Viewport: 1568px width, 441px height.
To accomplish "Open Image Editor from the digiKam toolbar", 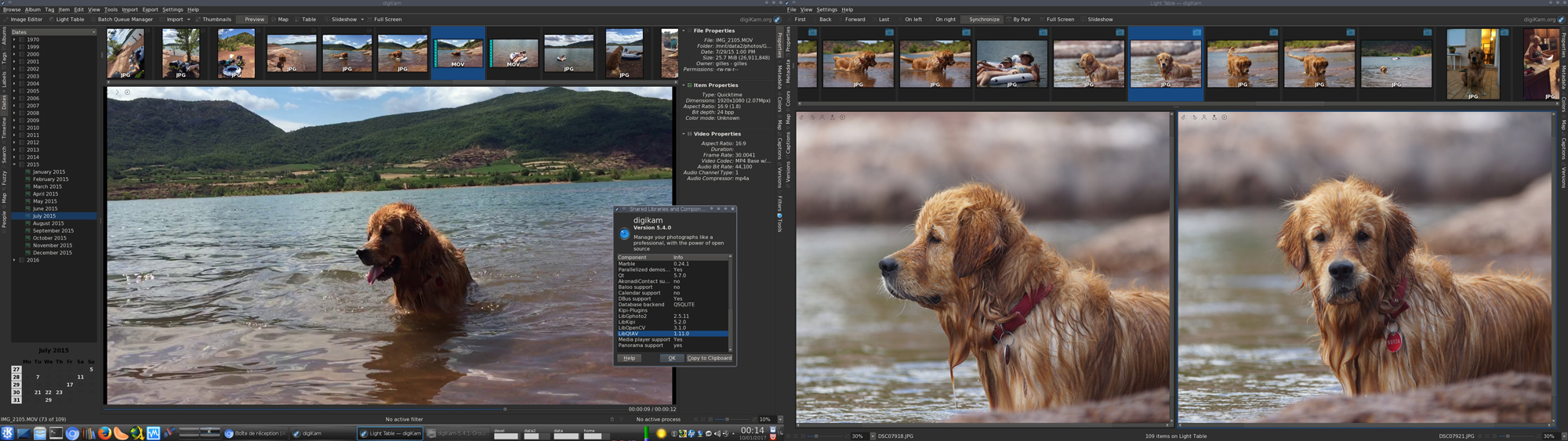I will (24, 20).
